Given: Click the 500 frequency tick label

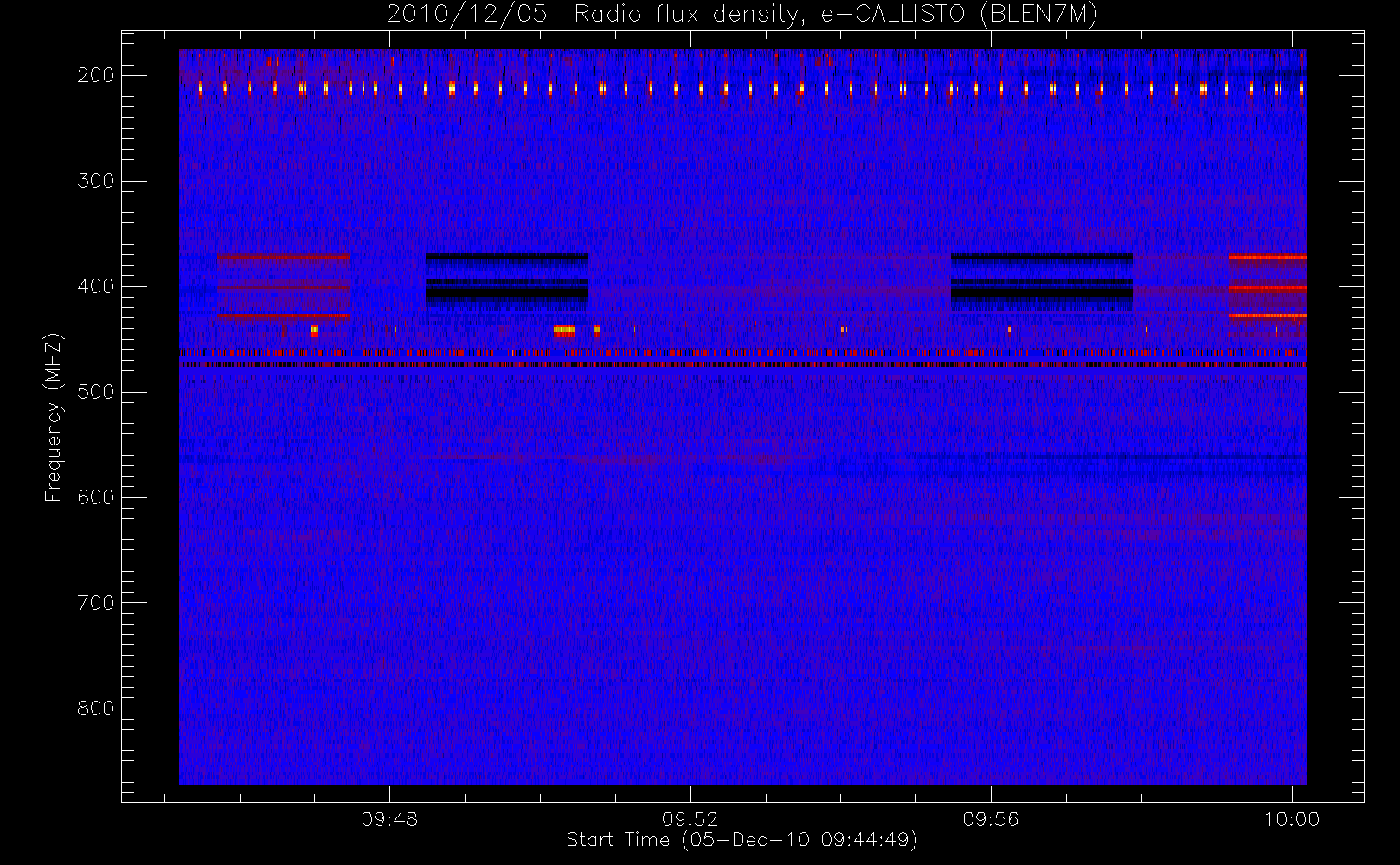Looking at the screenshot, I should point(96,392).
